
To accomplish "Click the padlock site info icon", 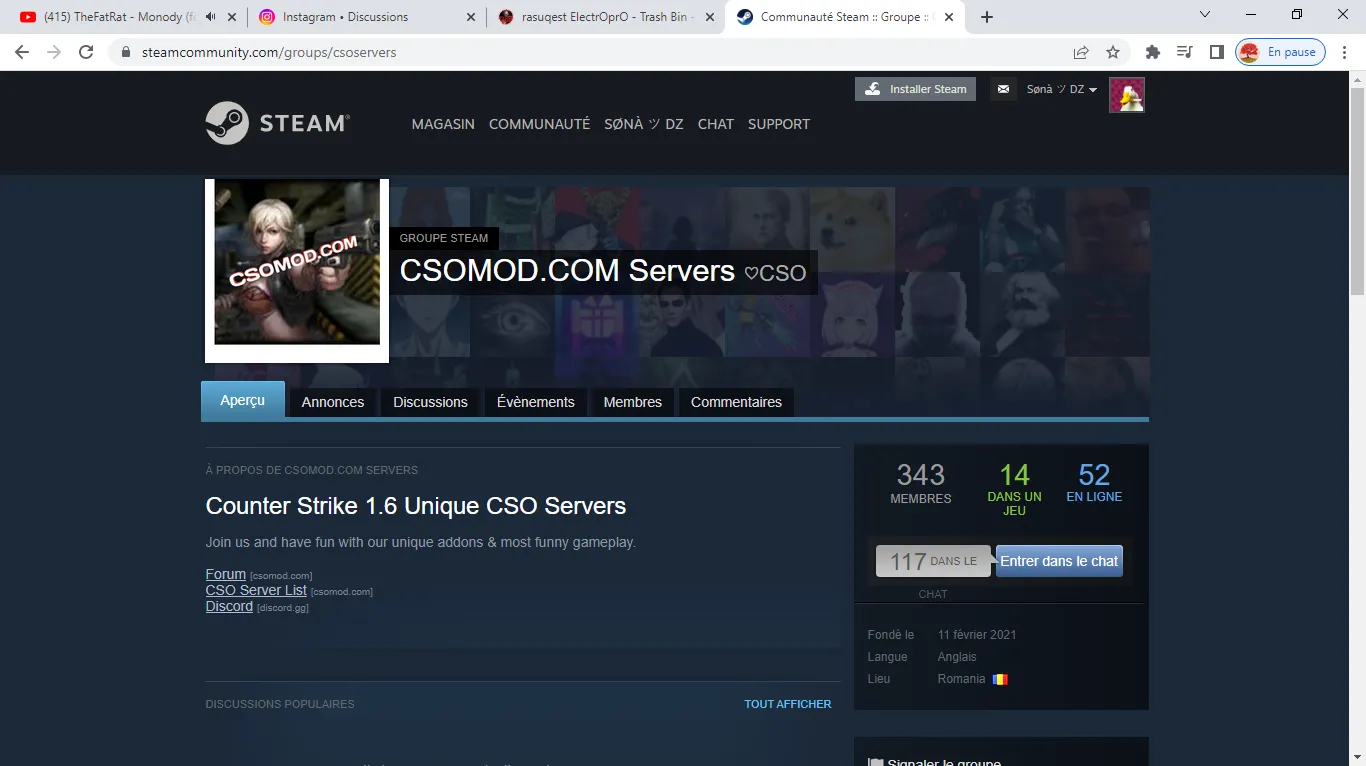I will coord(126,52).
